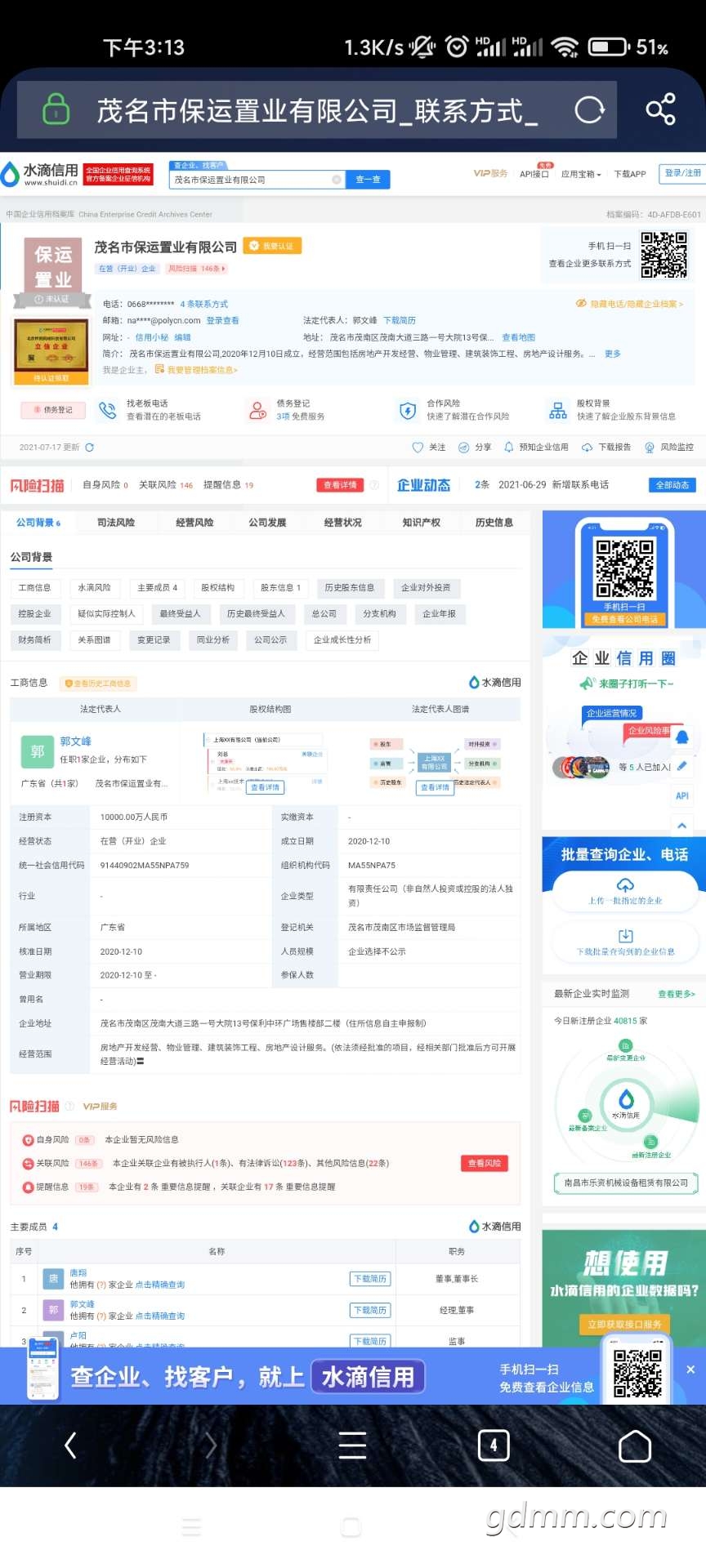Image resolution: width=706 pixels, height=1568 pixels.
Task: Open the 立信企业 certificate thumbnail
Action: 51,351
